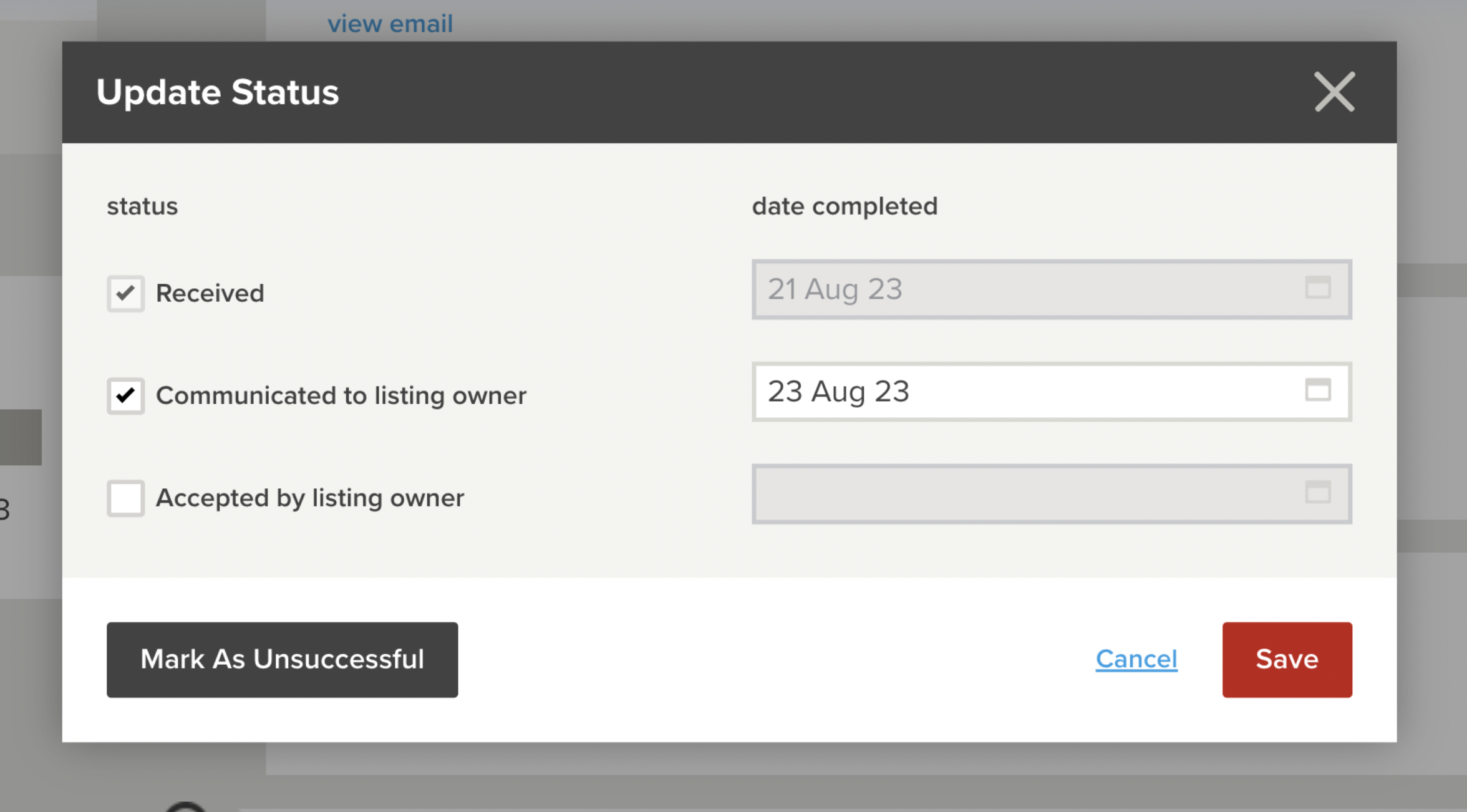Open the view email link
Screen dimensions: 1467x812
pyautogui.click(x=390, y=23)
